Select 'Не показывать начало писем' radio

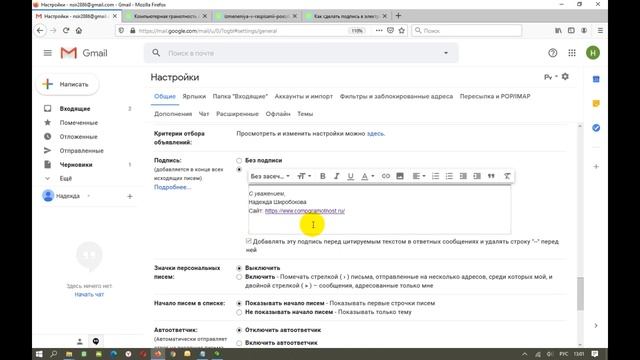pos(239,312)
